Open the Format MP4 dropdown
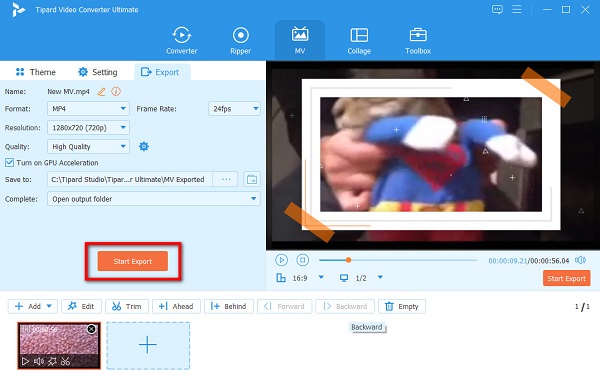600x388 pixels. click(88, 109)
